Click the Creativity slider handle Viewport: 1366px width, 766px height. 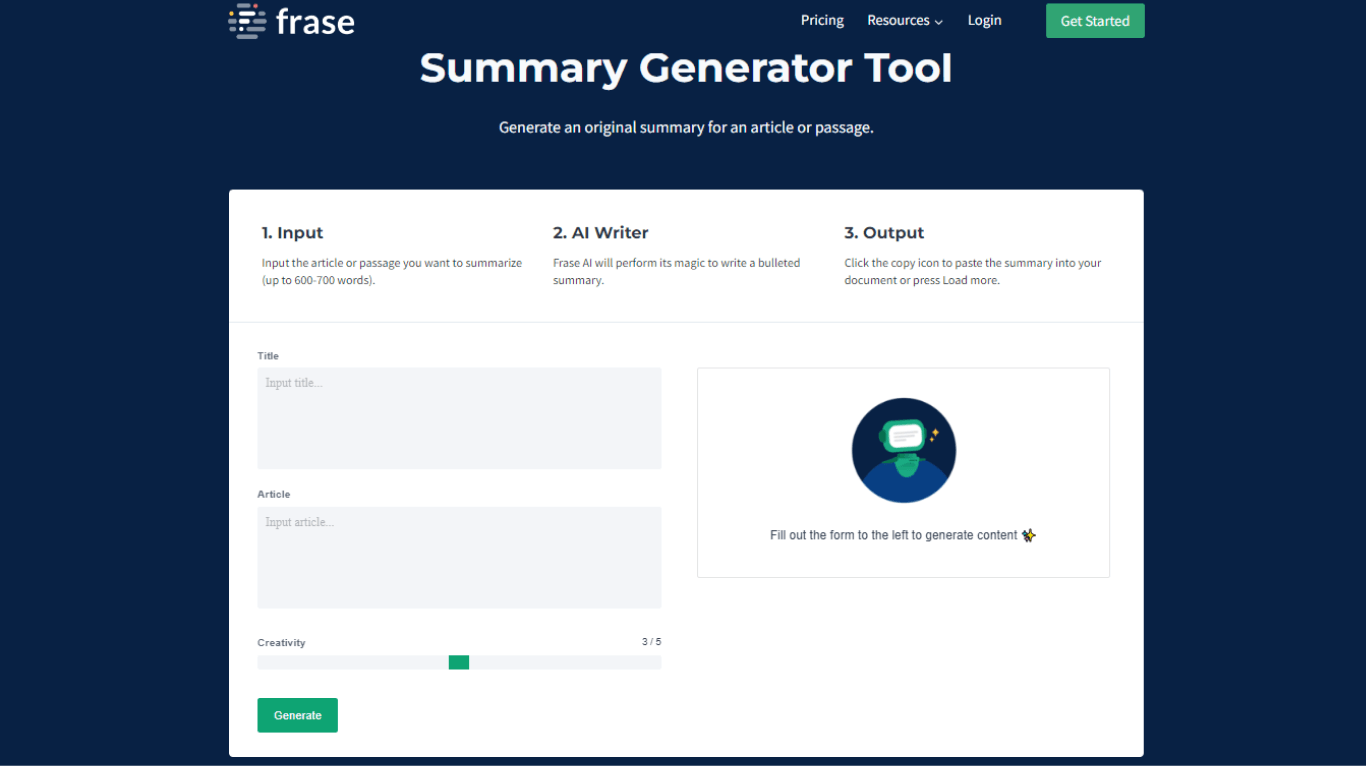coord(459,662)
